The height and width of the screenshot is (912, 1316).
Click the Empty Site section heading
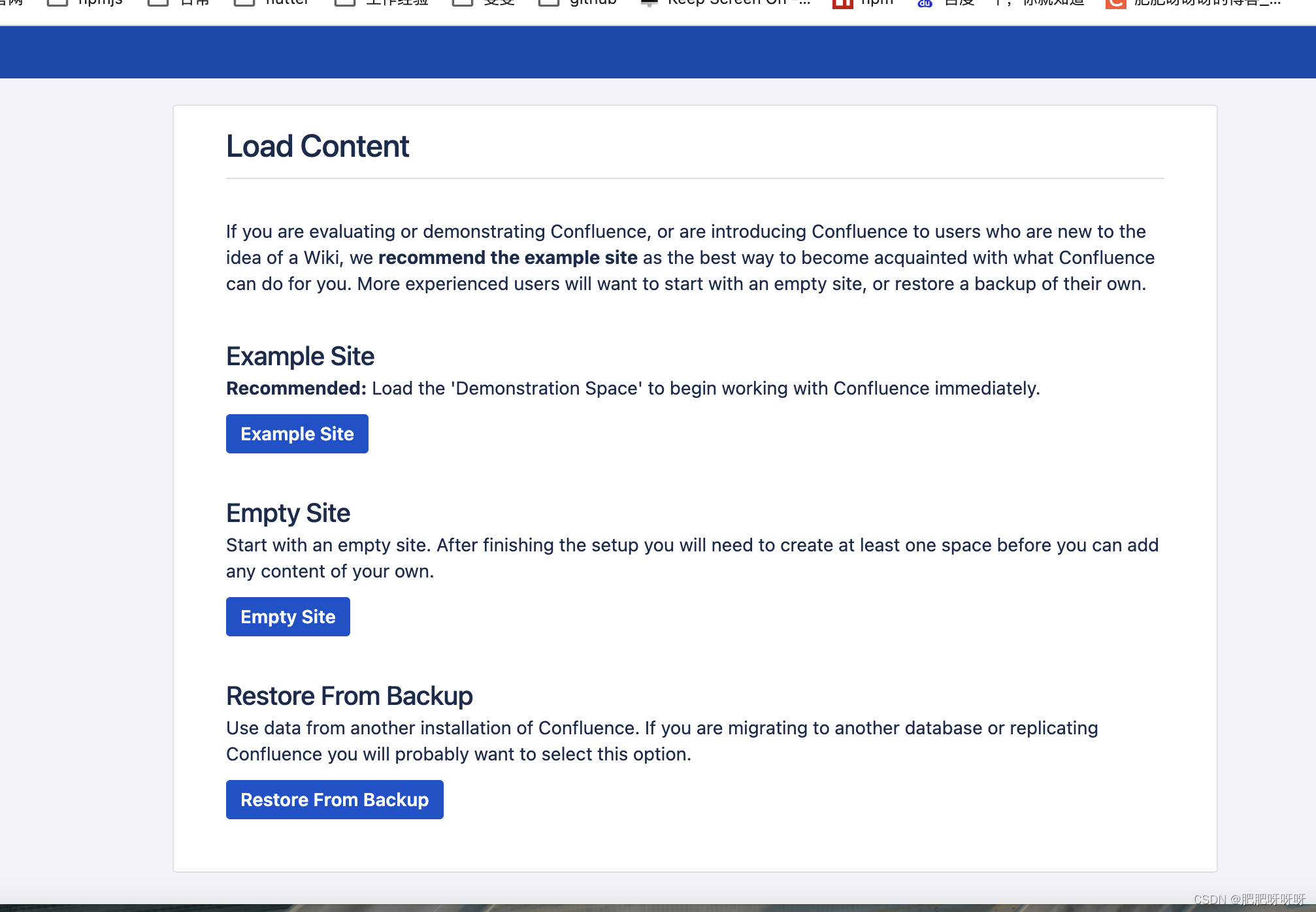coord(288,513)
